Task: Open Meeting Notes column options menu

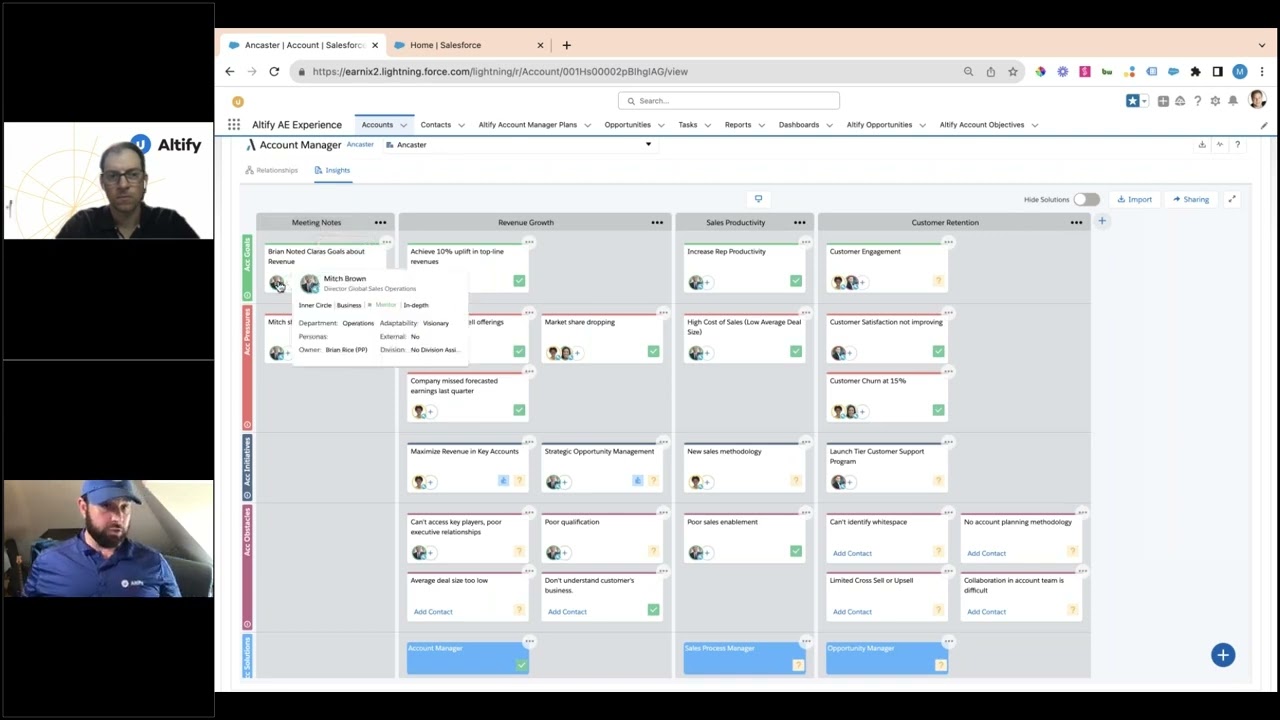Action: coord(380,222)
